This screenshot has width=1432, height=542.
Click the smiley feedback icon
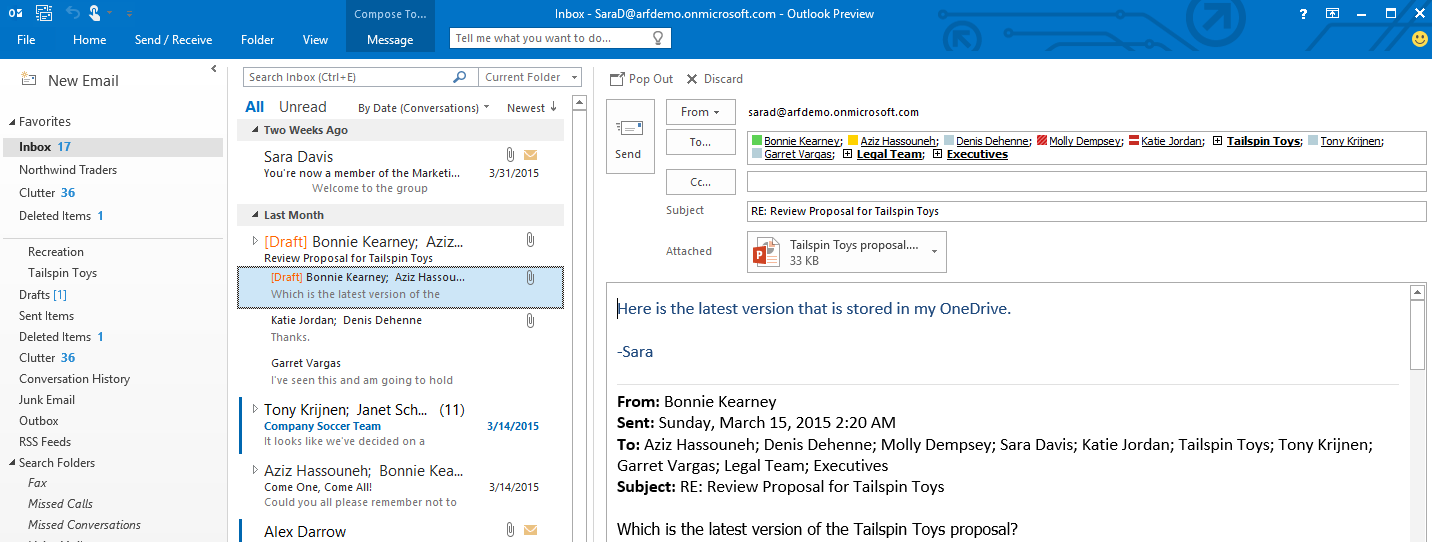(1419, 39)
